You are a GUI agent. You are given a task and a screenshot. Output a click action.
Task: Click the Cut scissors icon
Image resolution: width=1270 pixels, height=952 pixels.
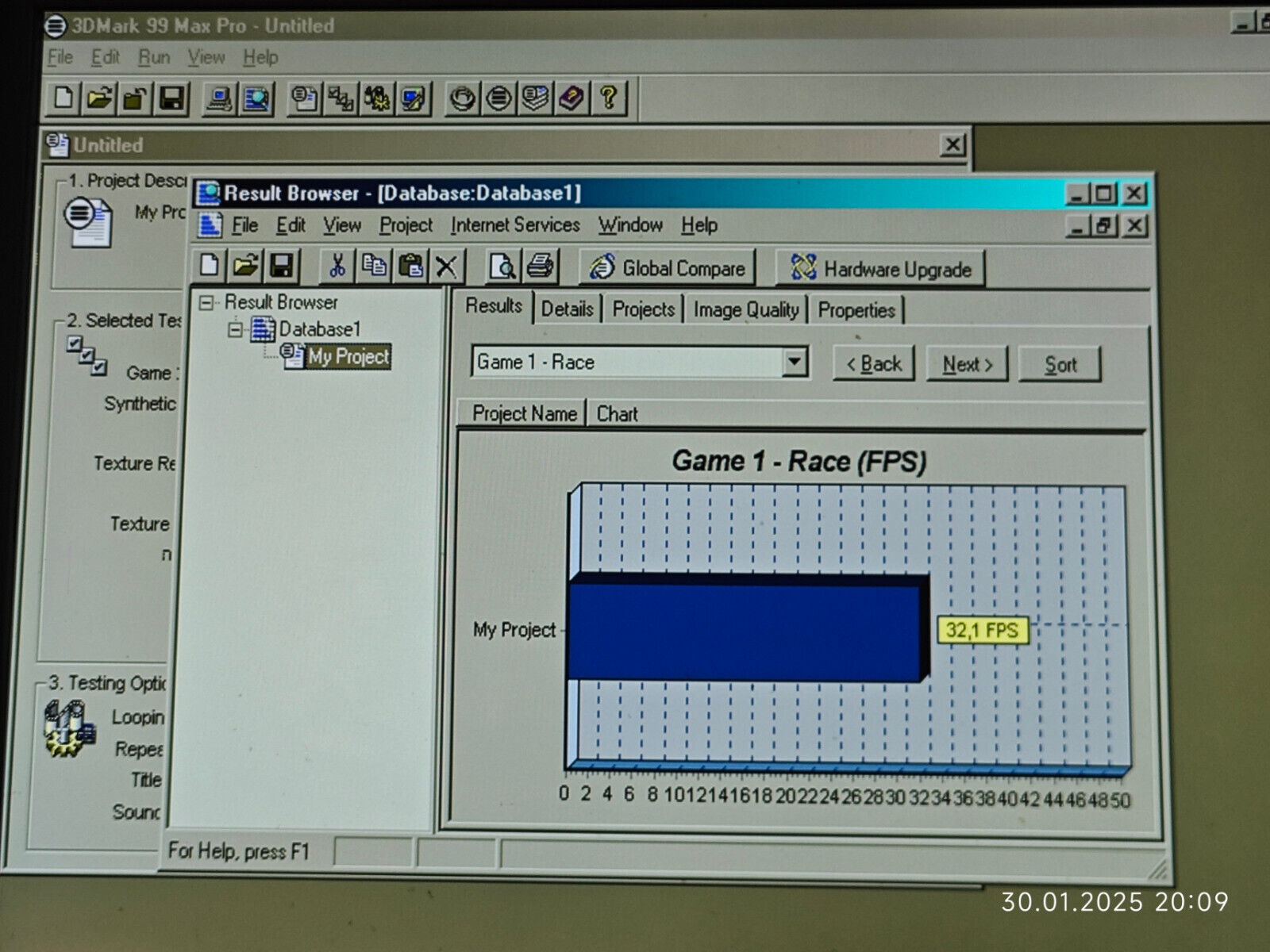(337, 266)
